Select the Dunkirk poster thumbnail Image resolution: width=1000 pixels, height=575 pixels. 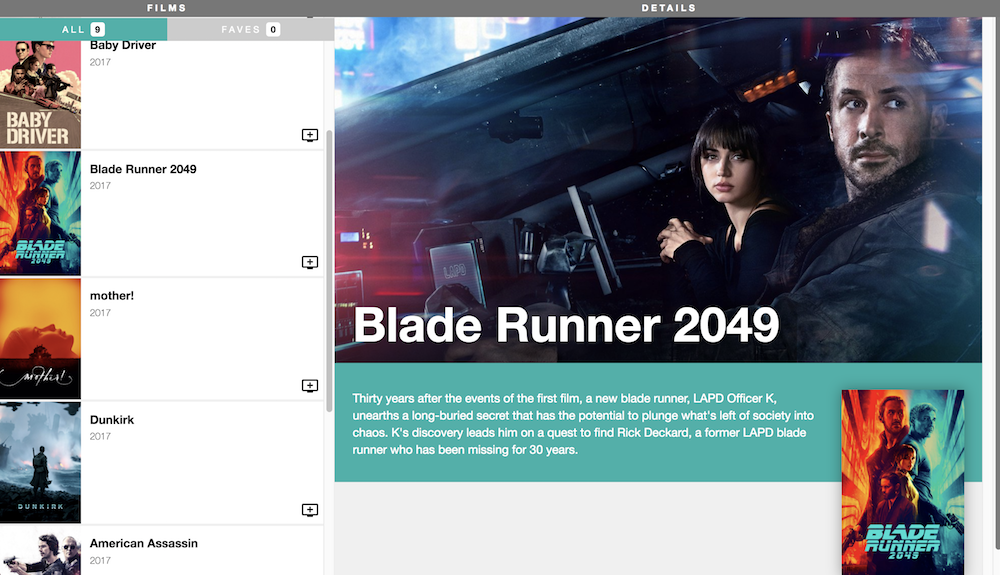[40, 462]
